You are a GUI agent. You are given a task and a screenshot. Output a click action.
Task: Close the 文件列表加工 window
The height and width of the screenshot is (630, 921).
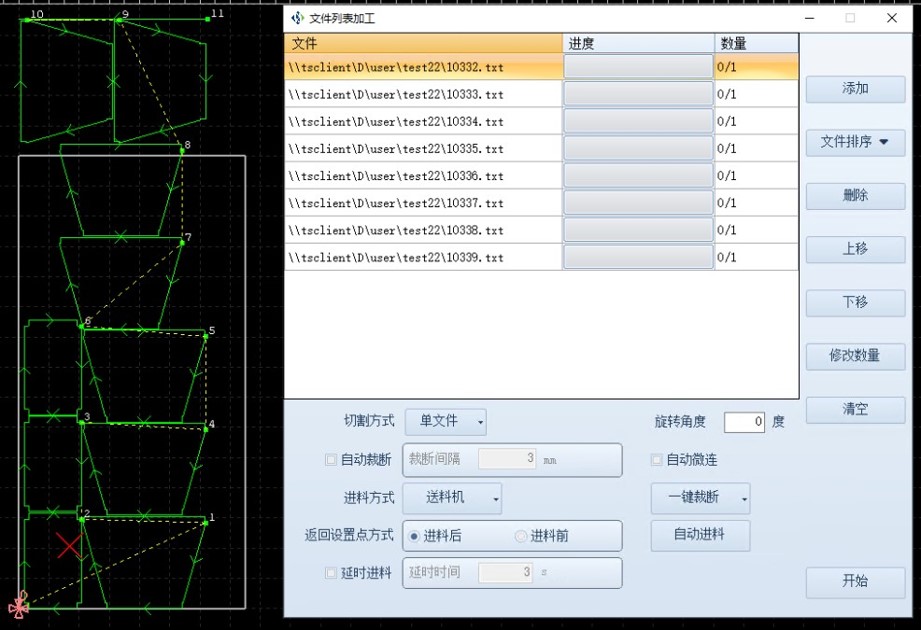coord(892,18)
